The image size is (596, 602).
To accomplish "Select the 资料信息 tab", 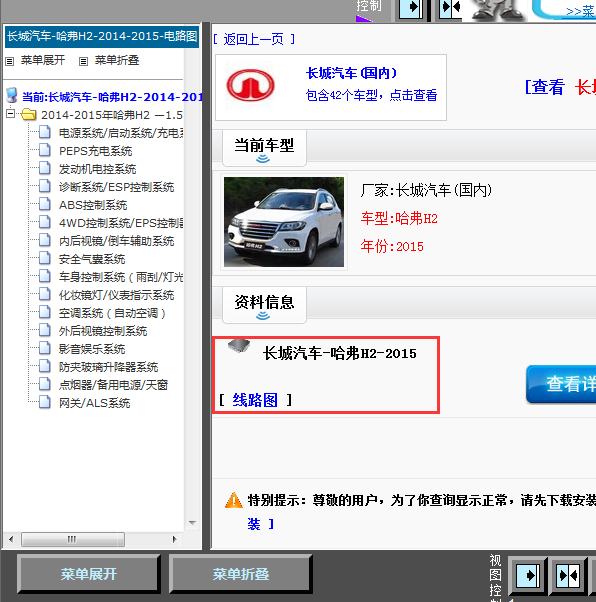I will pyautogui.click(x=264, y=305).
